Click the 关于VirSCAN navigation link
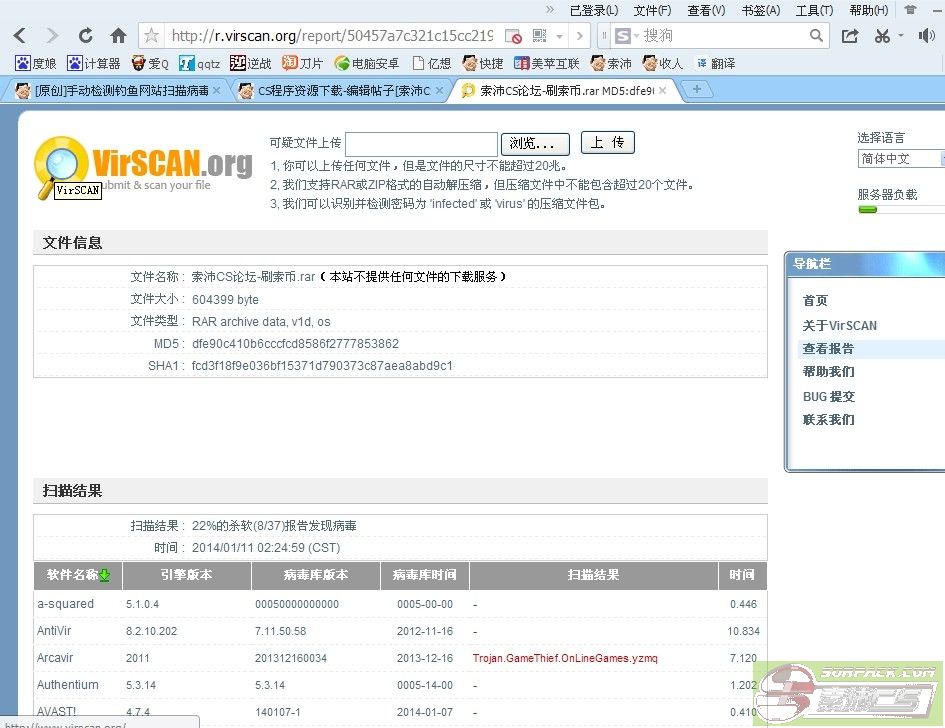The height and width of the screenshot is (728, 945). tap(839, 325)
